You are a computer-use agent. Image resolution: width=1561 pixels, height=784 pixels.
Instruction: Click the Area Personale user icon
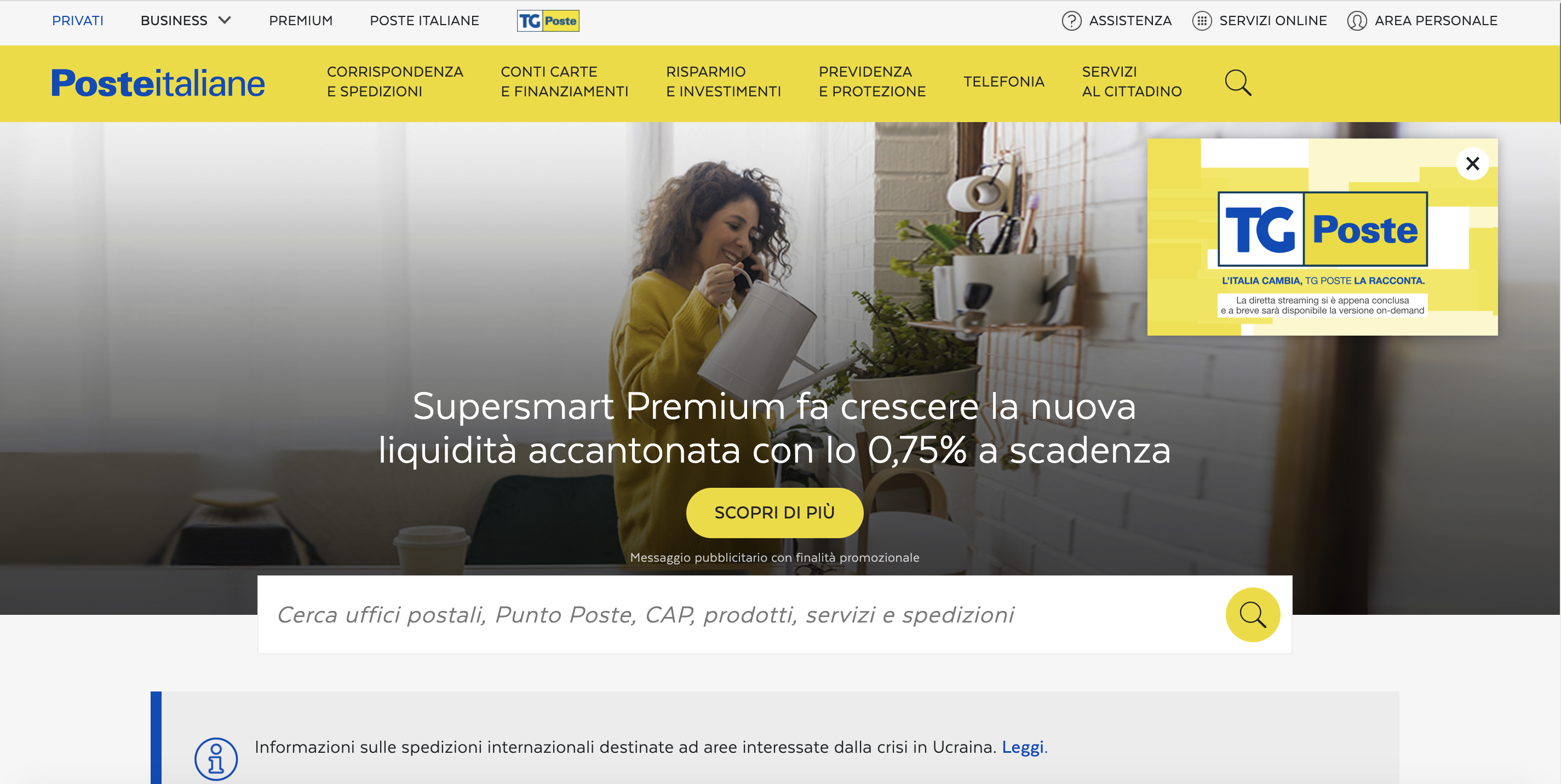pyautogui.click(x=1357, y=21)
